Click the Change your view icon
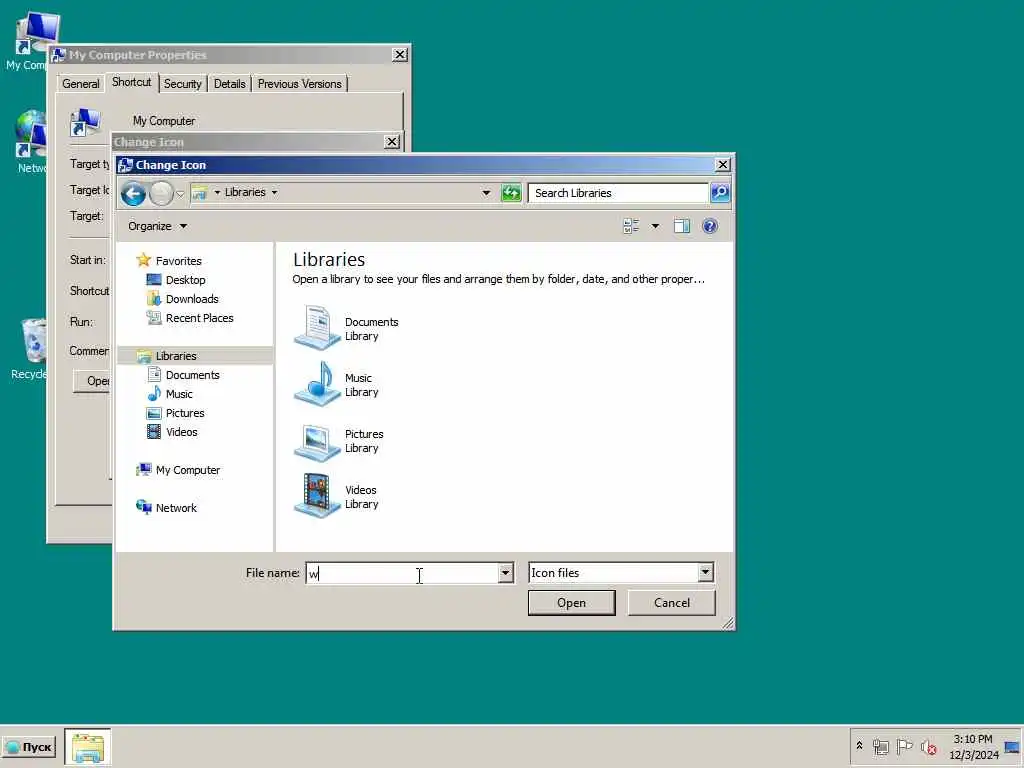1024x768 pixels. coord(631,226)
